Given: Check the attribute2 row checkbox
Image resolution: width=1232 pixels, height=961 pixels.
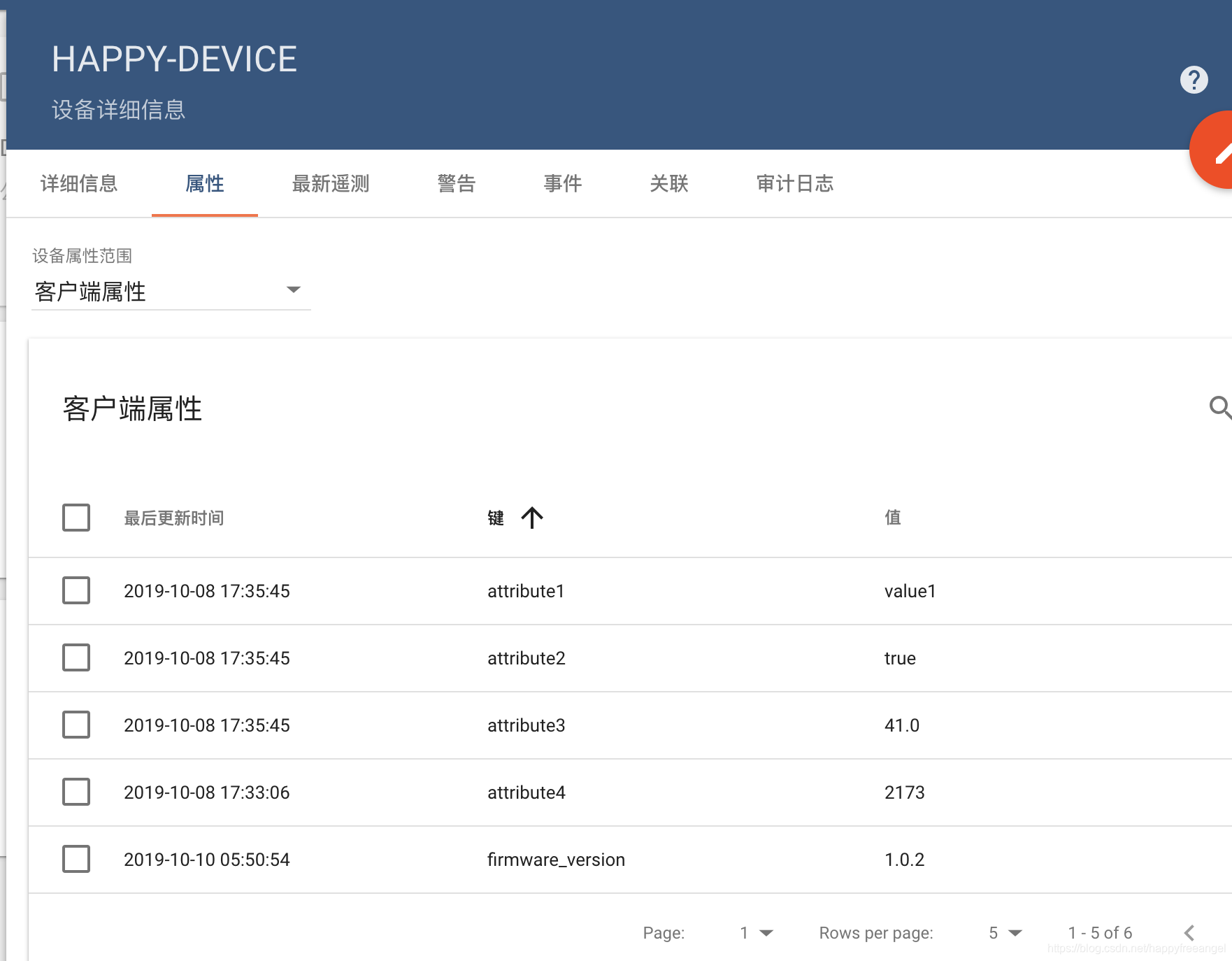Looking at the screenshot, I should (x=76, y=657).
